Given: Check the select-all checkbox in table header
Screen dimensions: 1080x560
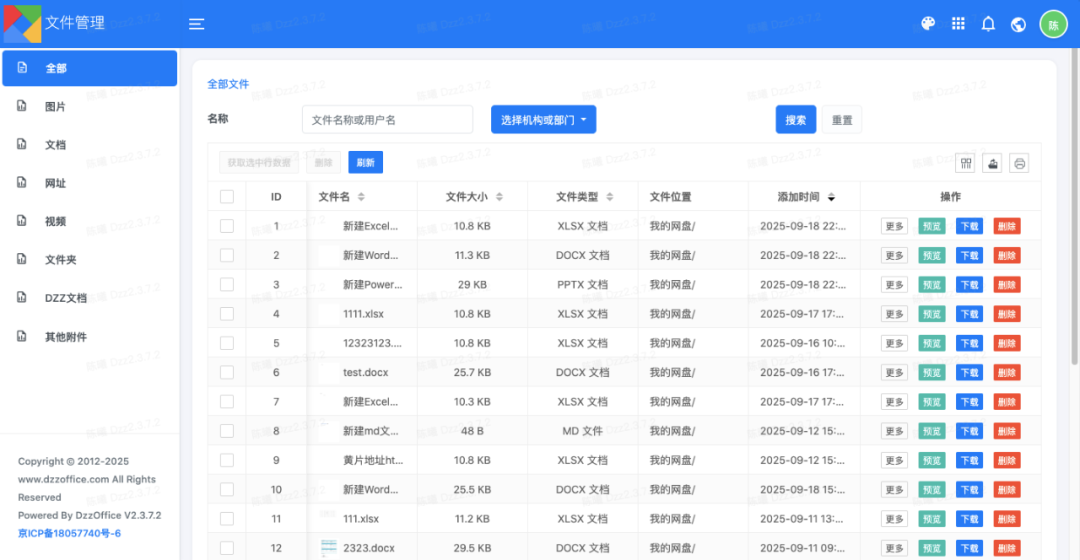Looking at the screenshot, I should 227,197.
